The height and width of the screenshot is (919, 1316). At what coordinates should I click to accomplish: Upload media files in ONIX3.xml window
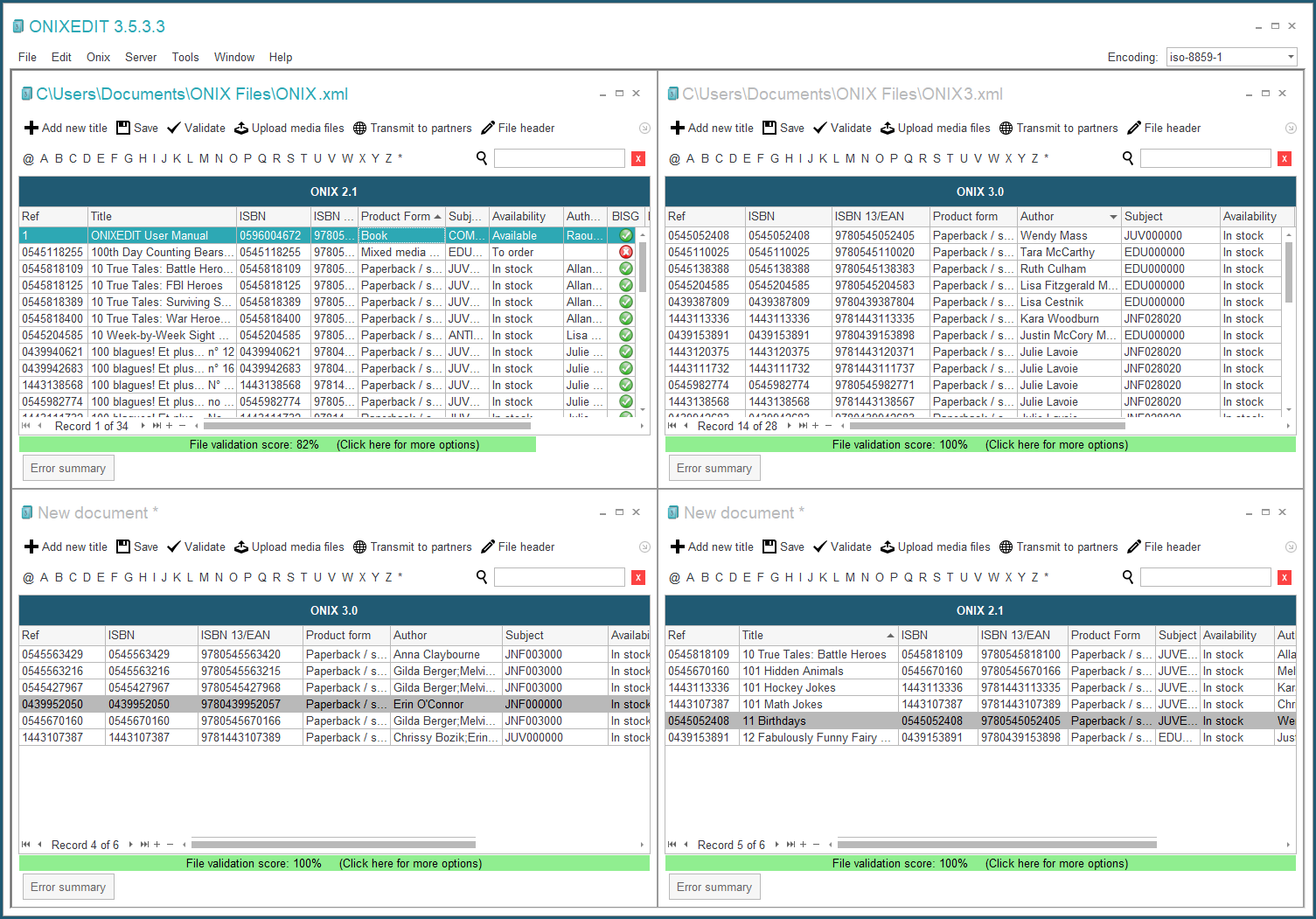[936, 128]
